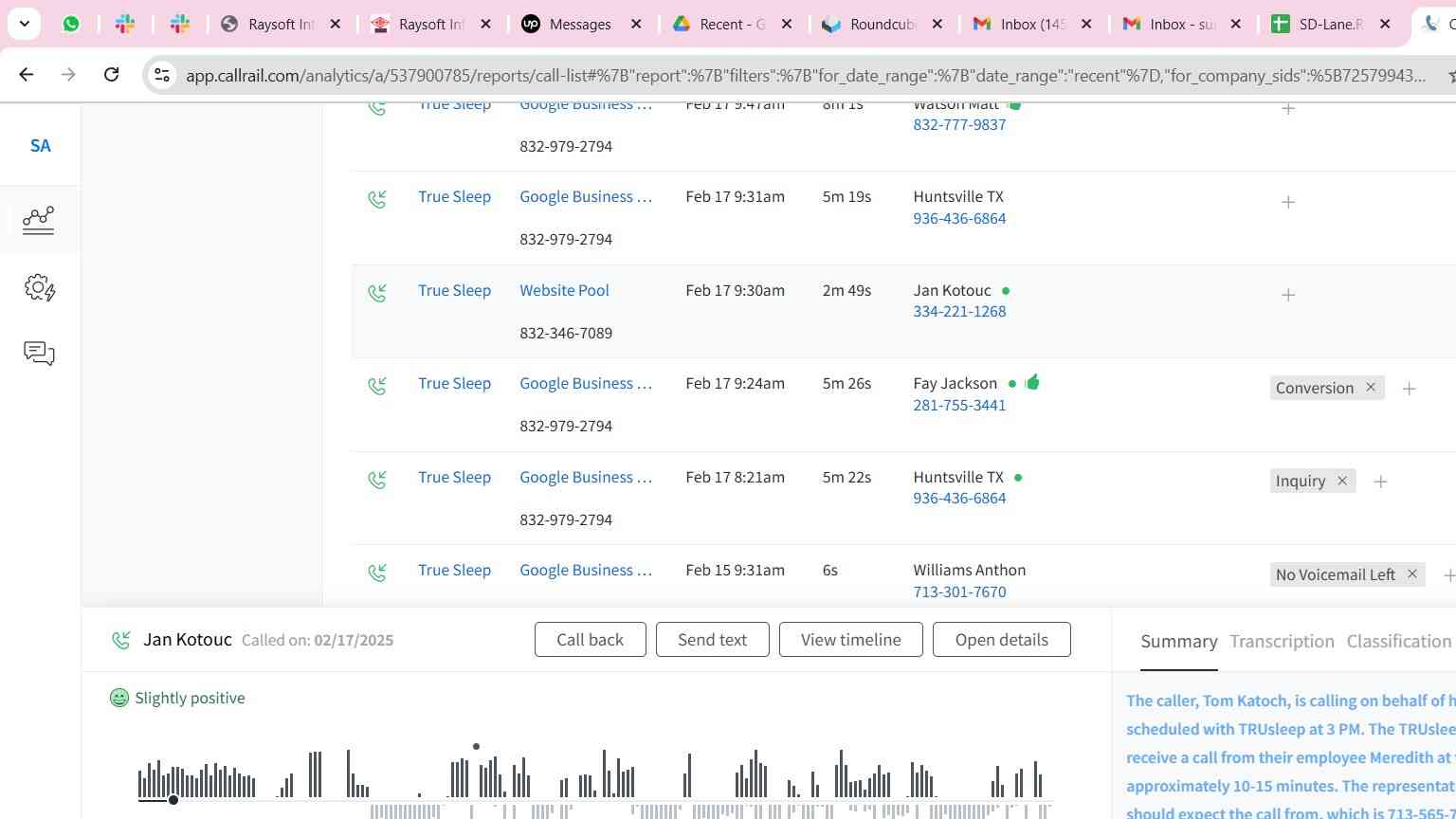Click inbound call icon for Feb 17 8:21am row
The image size is (1456, 819).
(x=377, y=479)
